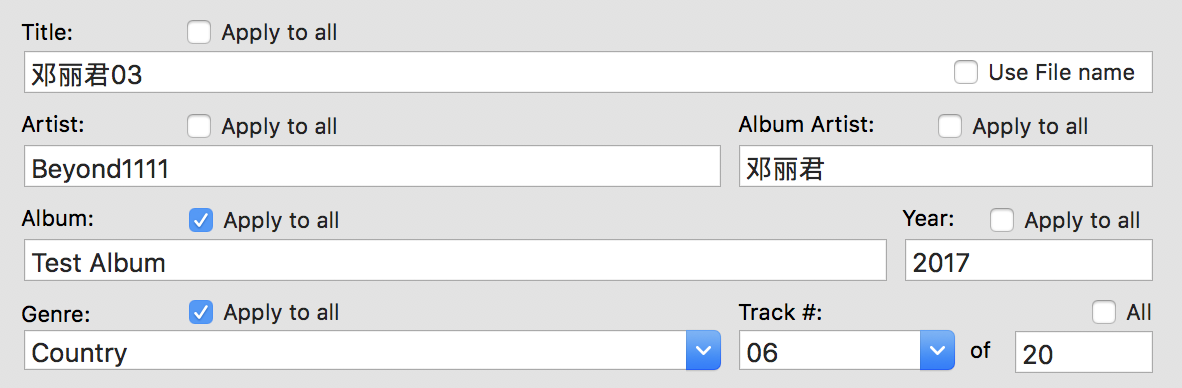Screen dimensions: 1182x388
Task: Select the Album Artist text field
Action: pos(946,166)
